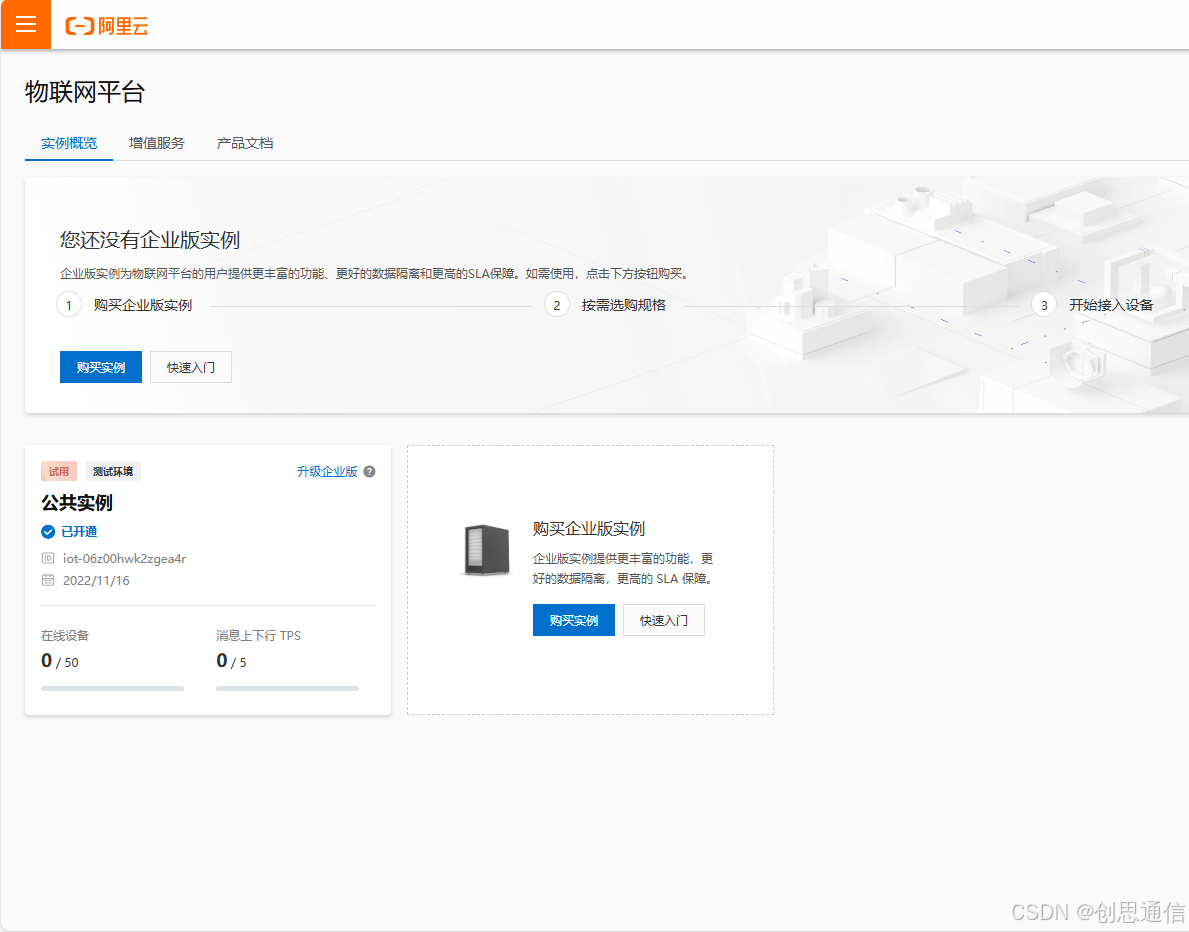Click step 3 circle 开始接入设备
This screenshot has width=1189, height=932.
pos(1044,305)
